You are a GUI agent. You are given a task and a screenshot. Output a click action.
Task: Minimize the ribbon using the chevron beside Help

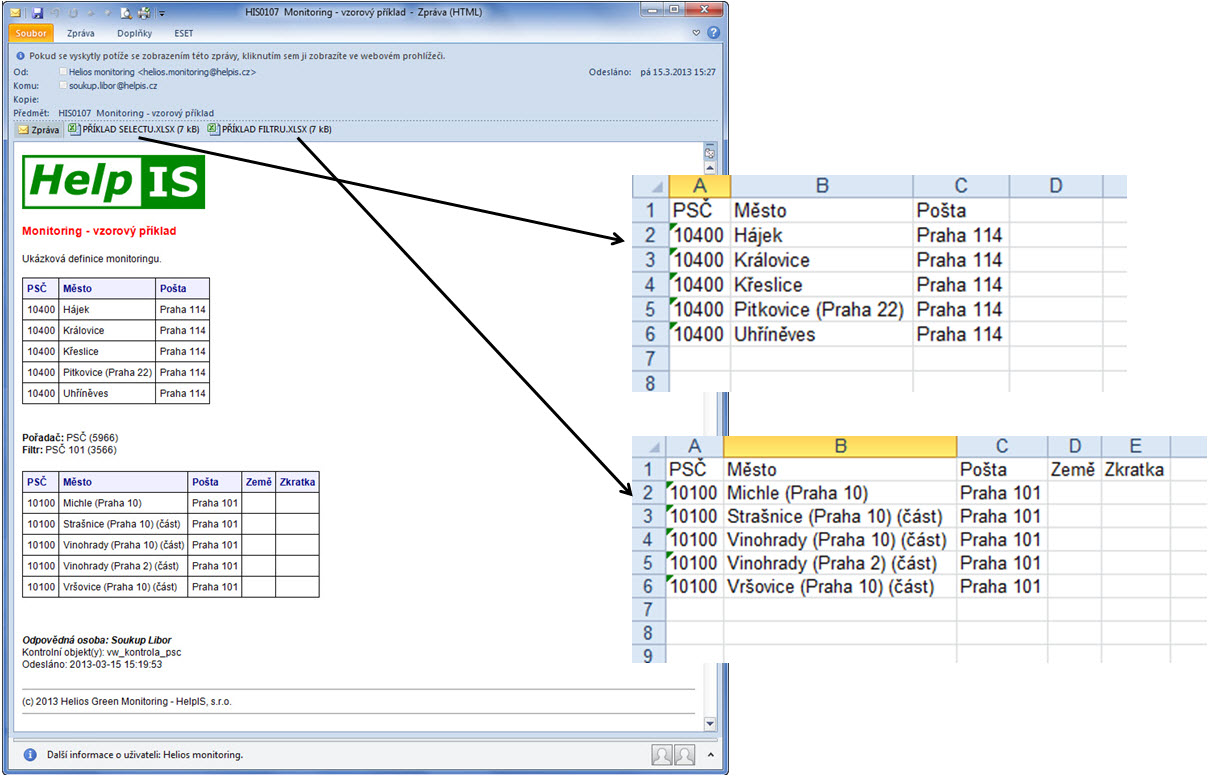coord(697,33)
